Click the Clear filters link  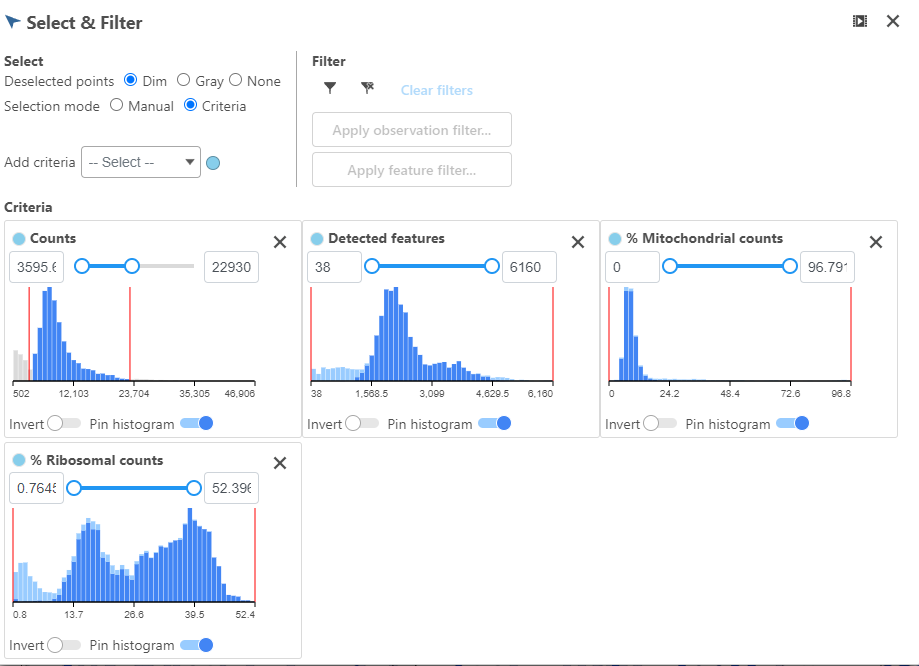point(437,90)
